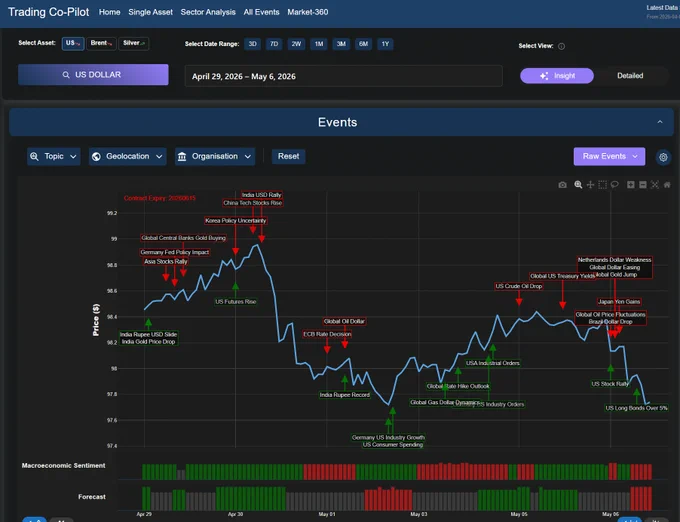680x522 pixels.
Task: Click the Asia Stocks Rally event label
Action: [x=166, y=261]
